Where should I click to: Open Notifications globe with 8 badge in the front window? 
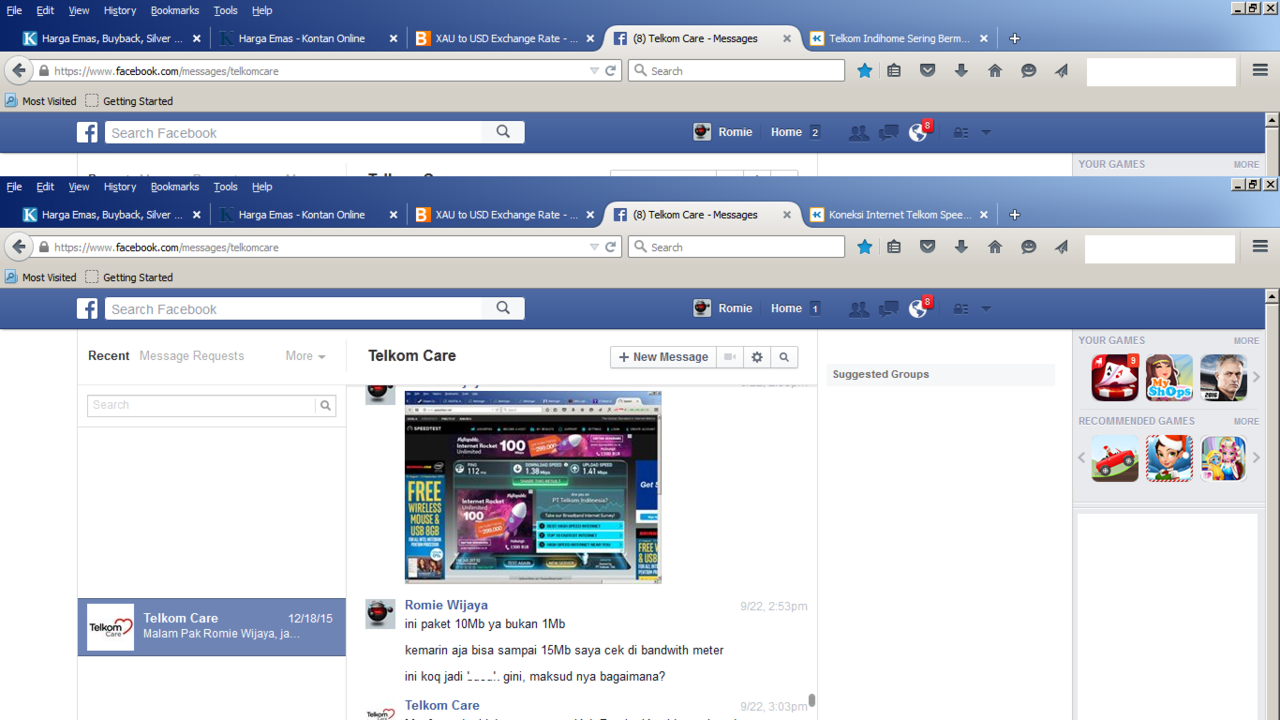point(918,308)
